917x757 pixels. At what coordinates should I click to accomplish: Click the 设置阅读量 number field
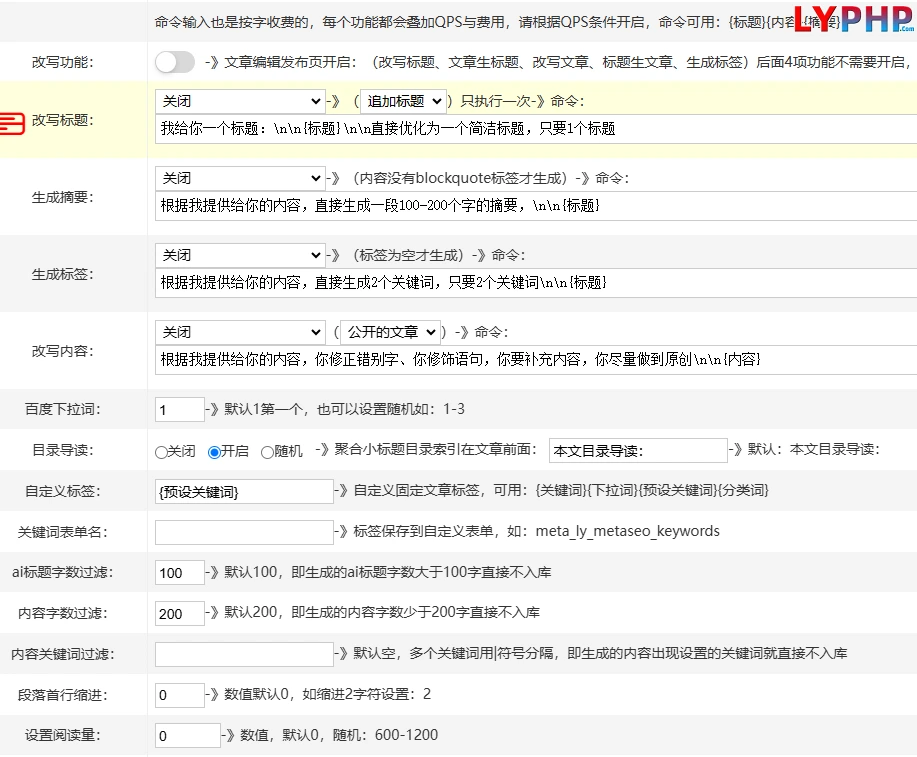click(x=188, y=736)
